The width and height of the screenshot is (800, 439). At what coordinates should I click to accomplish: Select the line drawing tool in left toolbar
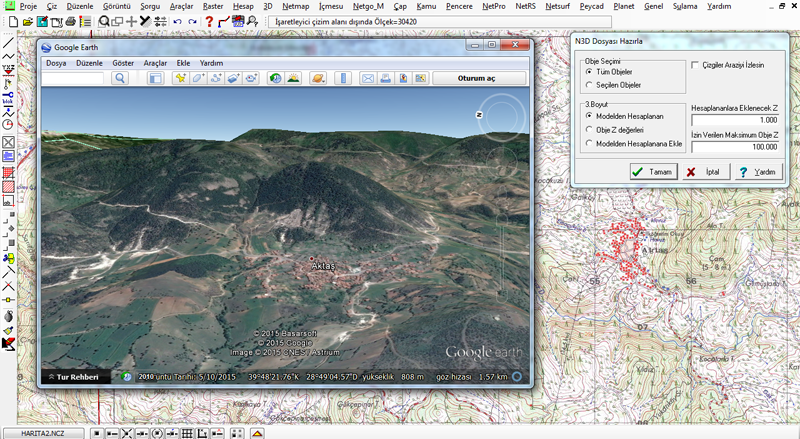click(x=8, y=43)
